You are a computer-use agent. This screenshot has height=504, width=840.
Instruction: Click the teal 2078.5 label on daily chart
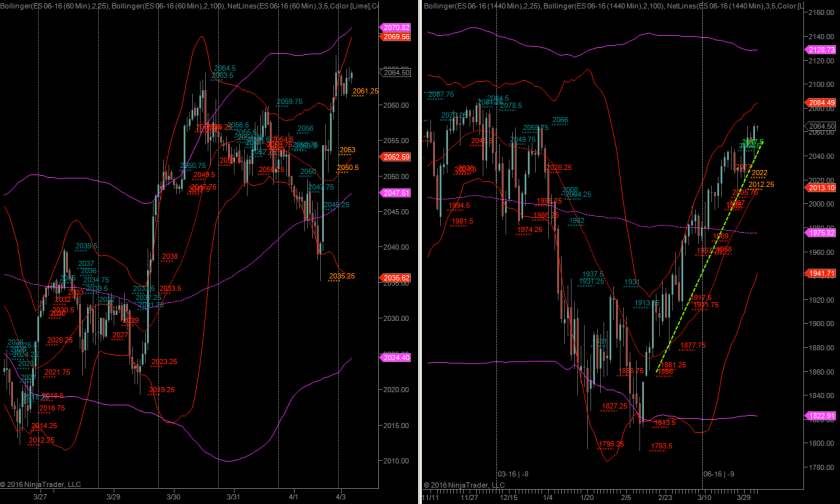511,106
